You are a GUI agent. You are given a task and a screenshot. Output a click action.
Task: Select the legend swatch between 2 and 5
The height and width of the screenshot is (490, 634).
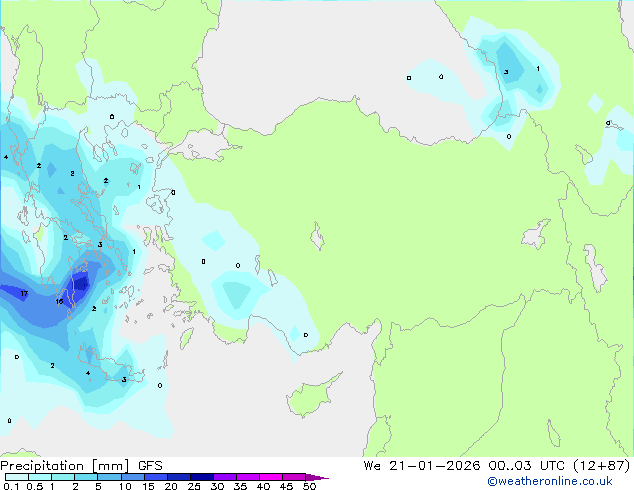[86, 477]
